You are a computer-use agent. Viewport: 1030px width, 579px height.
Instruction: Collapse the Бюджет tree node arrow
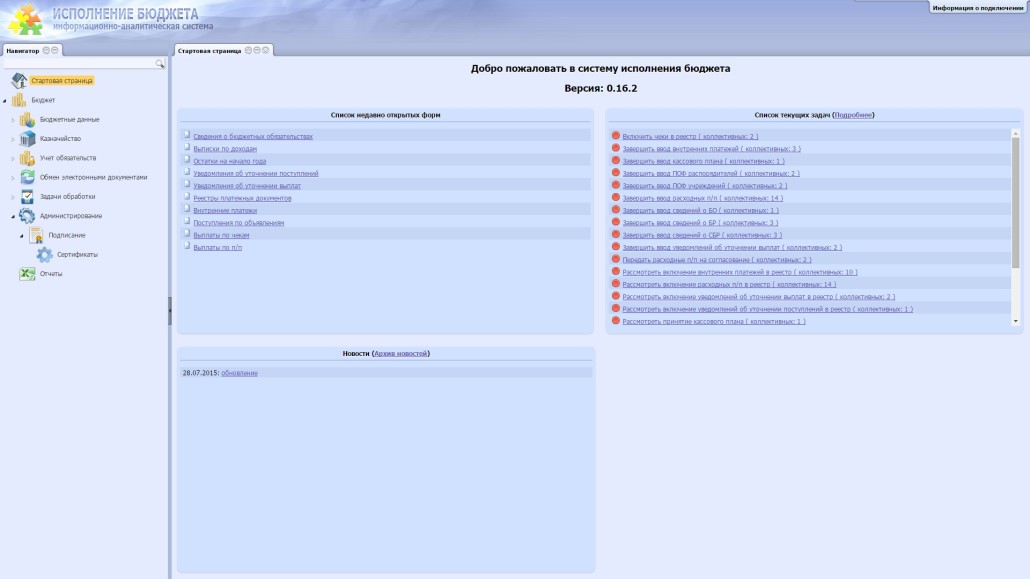[5, 101]
